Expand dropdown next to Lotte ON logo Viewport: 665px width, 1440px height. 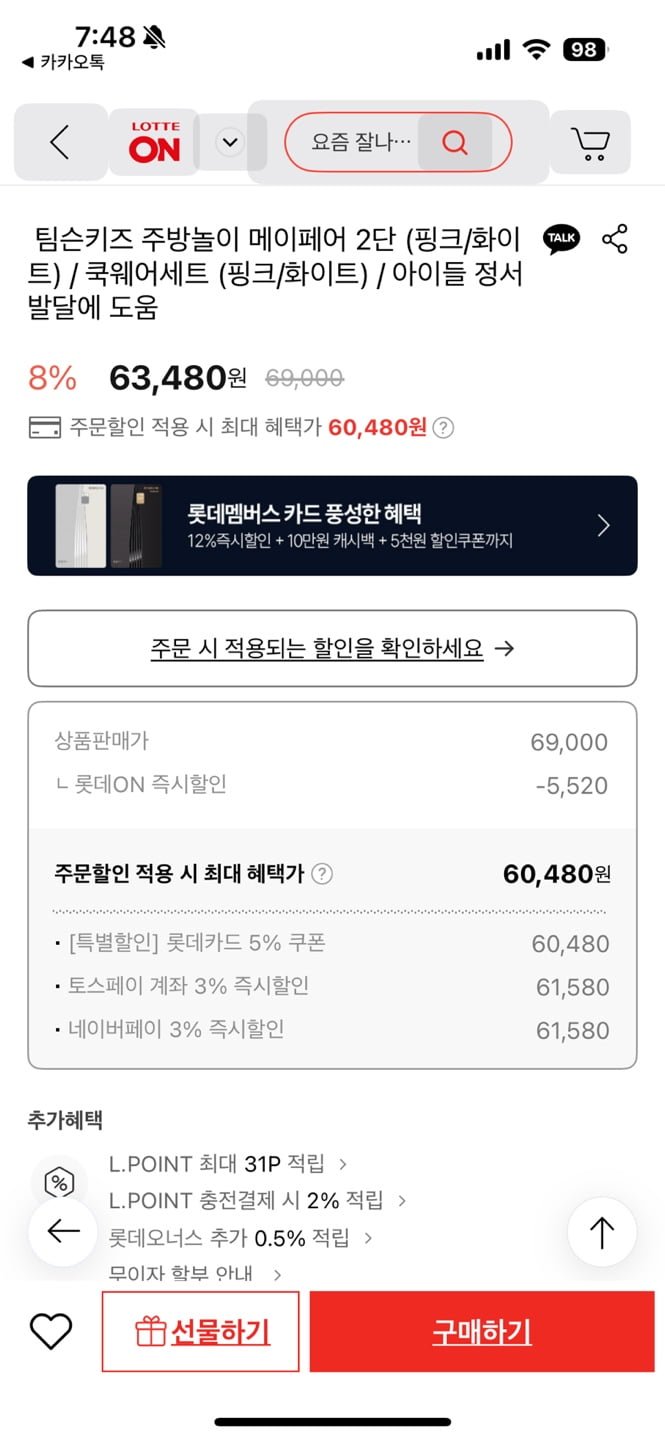231,142
